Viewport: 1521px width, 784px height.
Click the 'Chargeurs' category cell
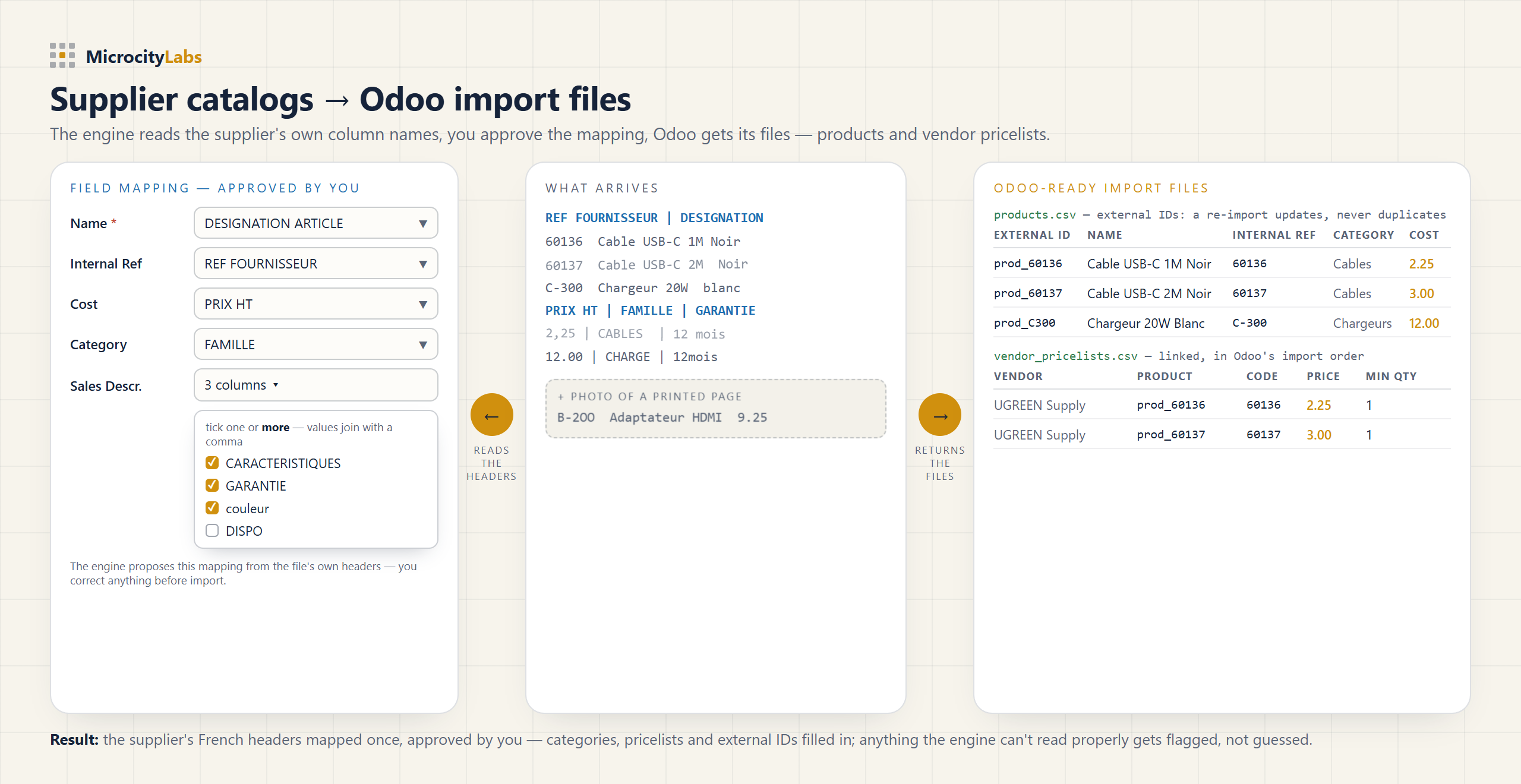coord(1362,323)
